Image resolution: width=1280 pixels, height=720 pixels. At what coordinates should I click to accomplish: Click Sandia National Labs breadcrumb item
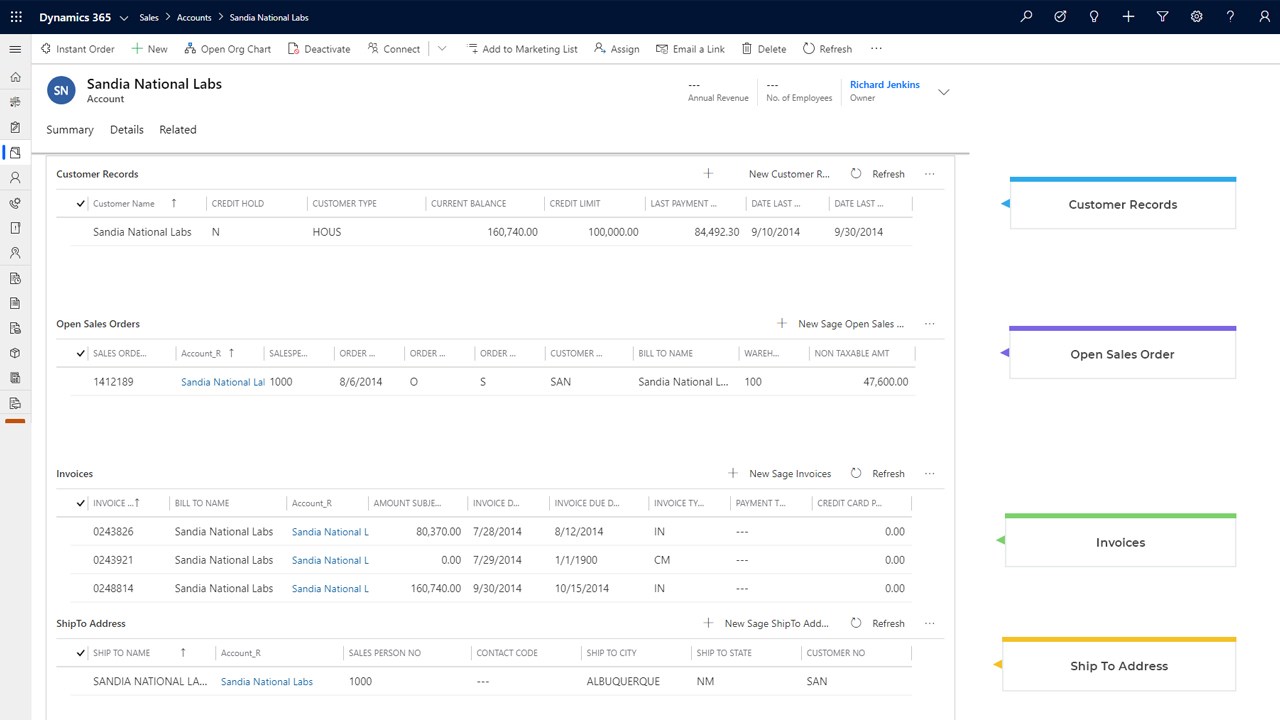269,18
